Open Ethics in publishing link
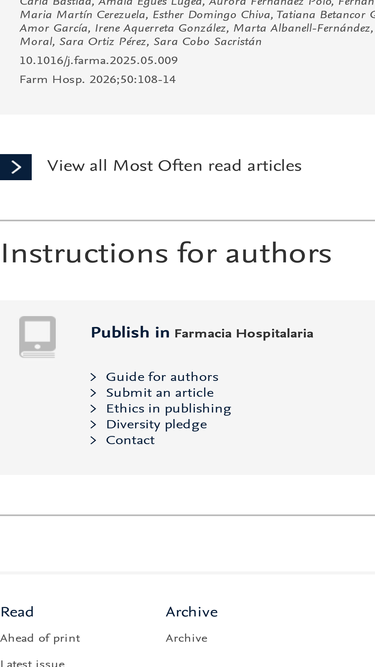Viewport: 375px width, 667px height. tap(168, 409)
